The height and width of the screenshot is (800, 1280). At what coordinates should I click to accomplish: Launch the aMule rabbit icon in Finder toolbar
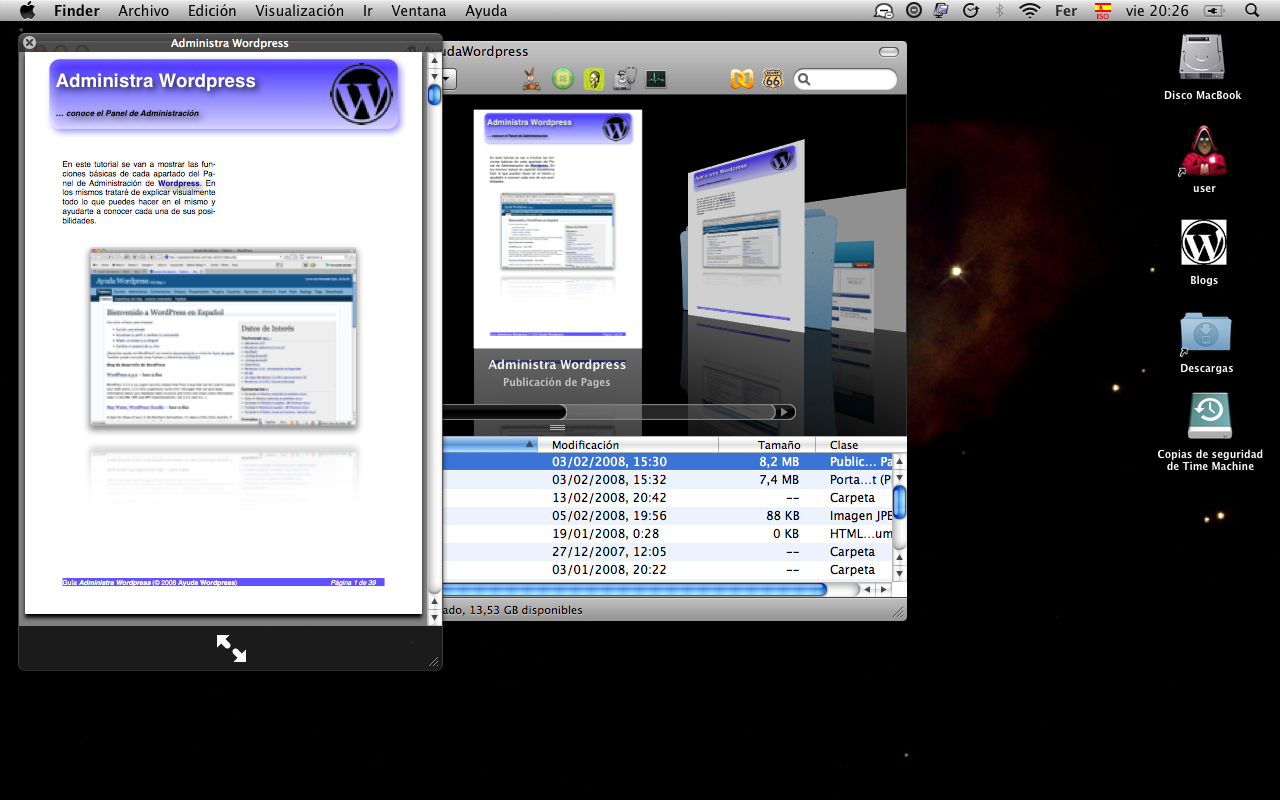533,79
